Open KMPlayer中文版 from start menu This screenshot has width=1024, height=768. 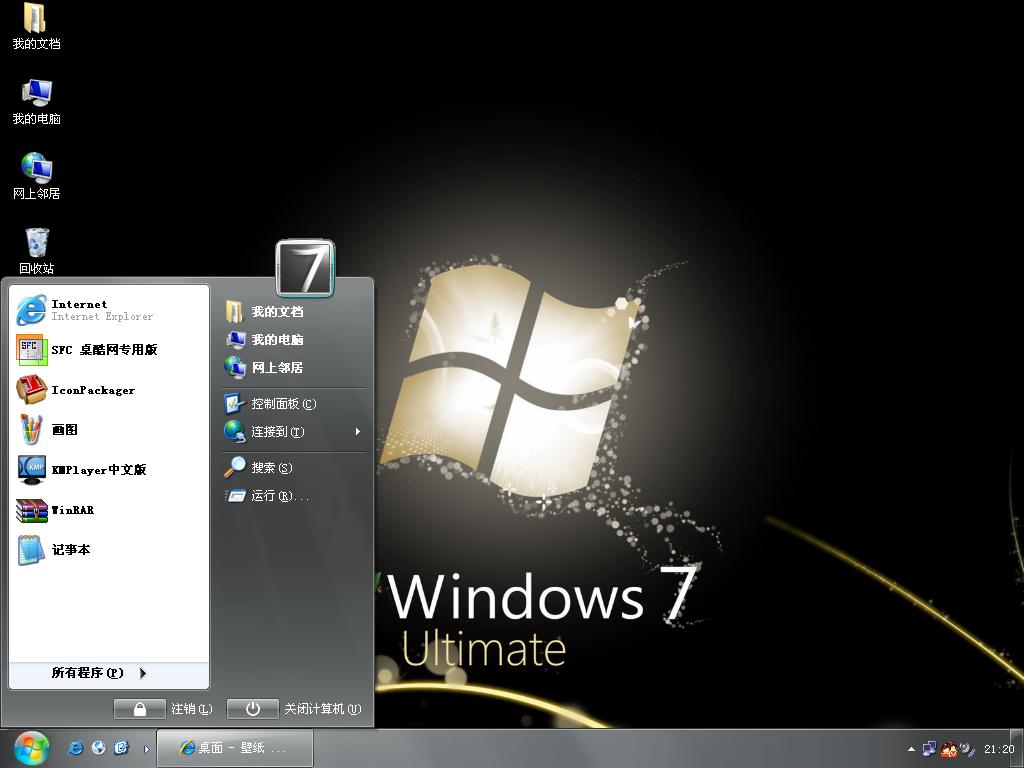[108, 470]
